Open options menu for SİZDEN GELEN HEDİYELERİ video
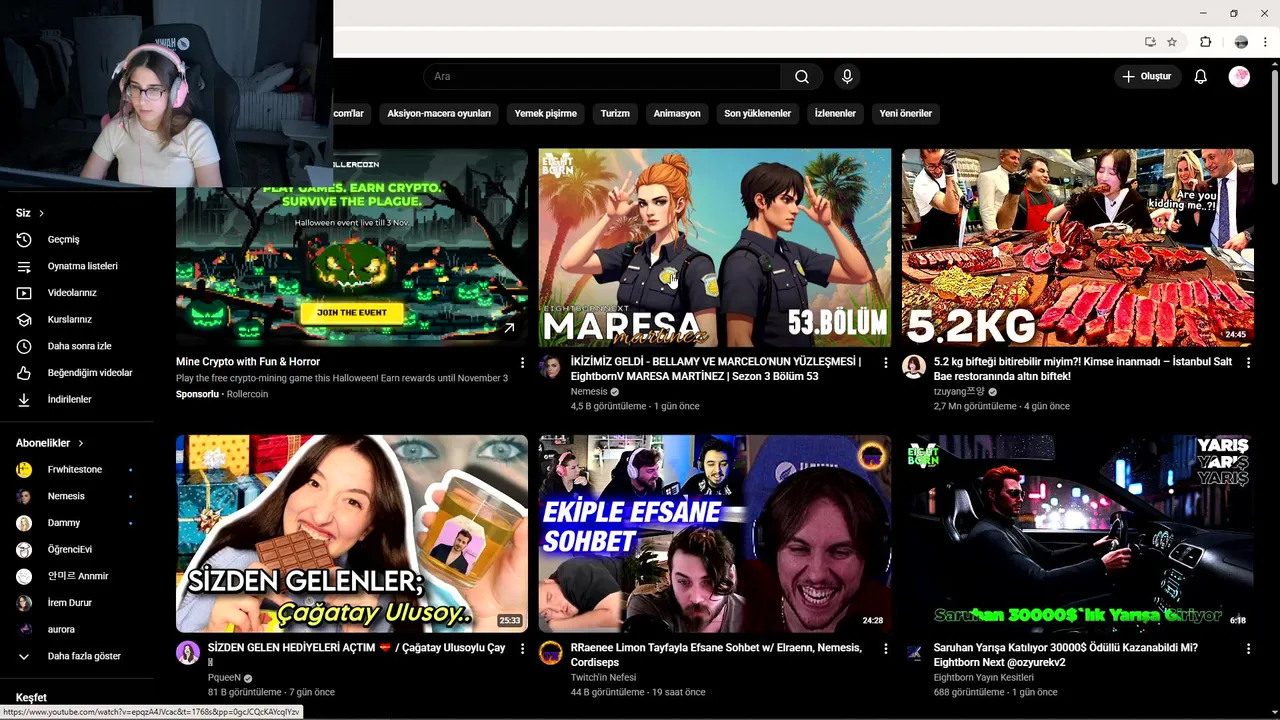The image size is (1280, 720). (522, 649)
